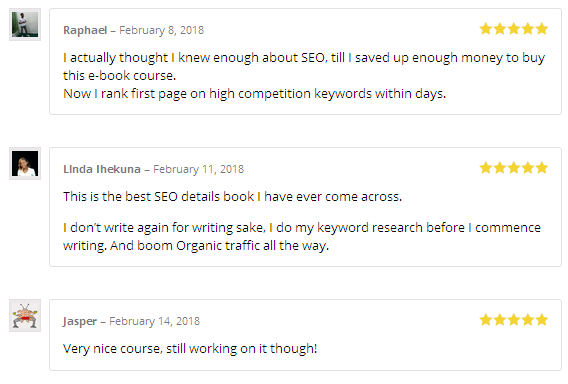568x384 pixels.
Task: Click the date February 8, 2018
Action: point(162,30)
